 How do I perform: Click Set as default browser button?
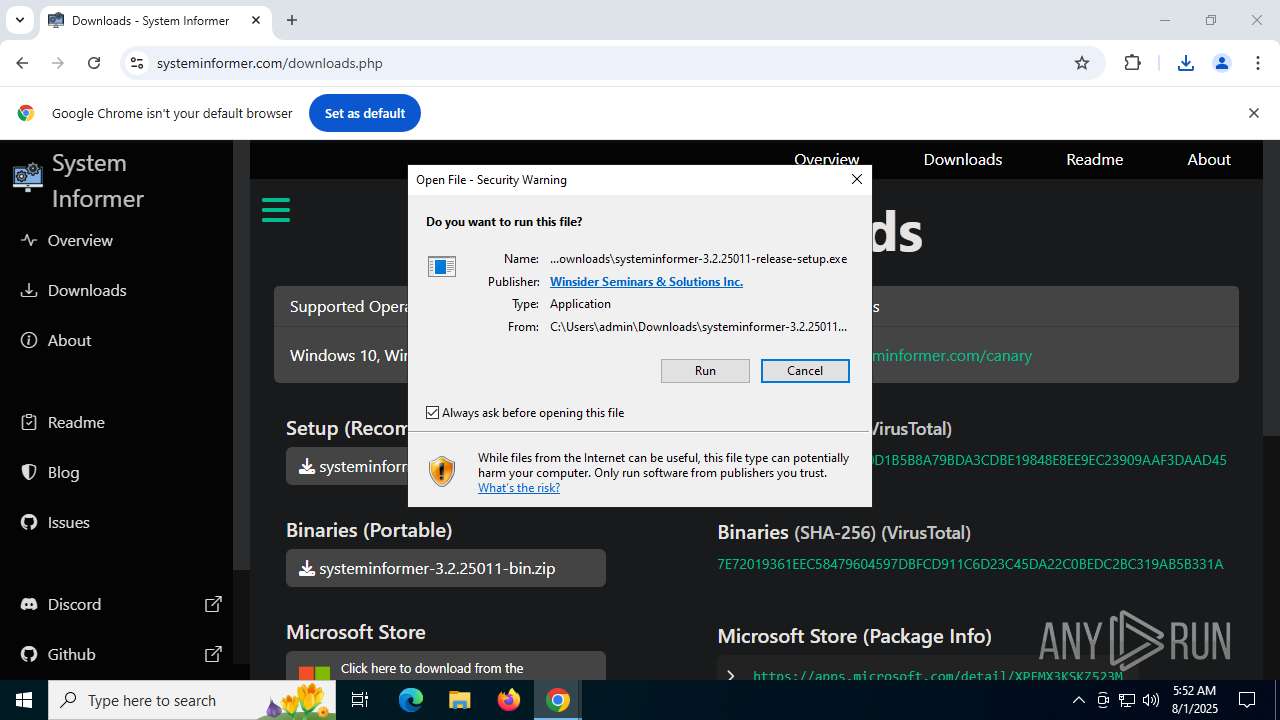(x=365, y=113)
